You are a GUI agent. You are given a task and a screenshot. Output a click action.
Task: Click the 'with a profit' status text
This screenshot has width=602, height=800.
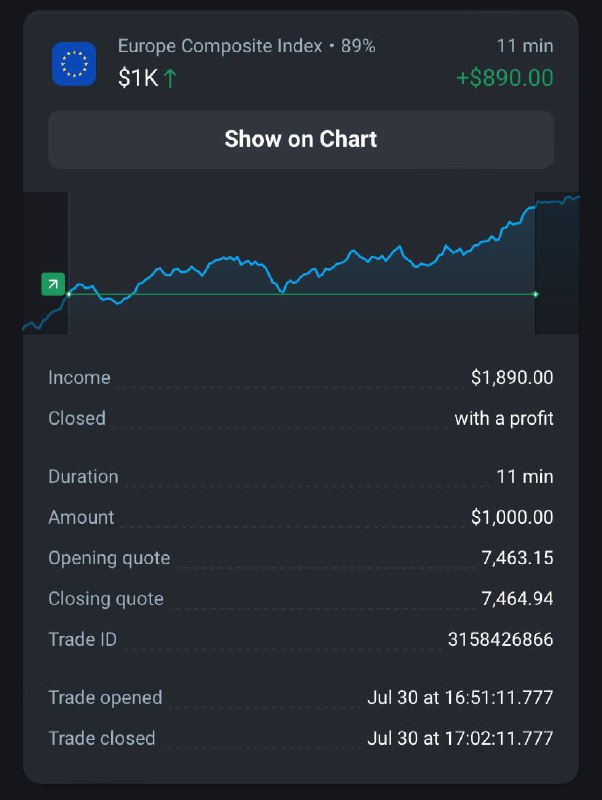(x=504, y=418)
